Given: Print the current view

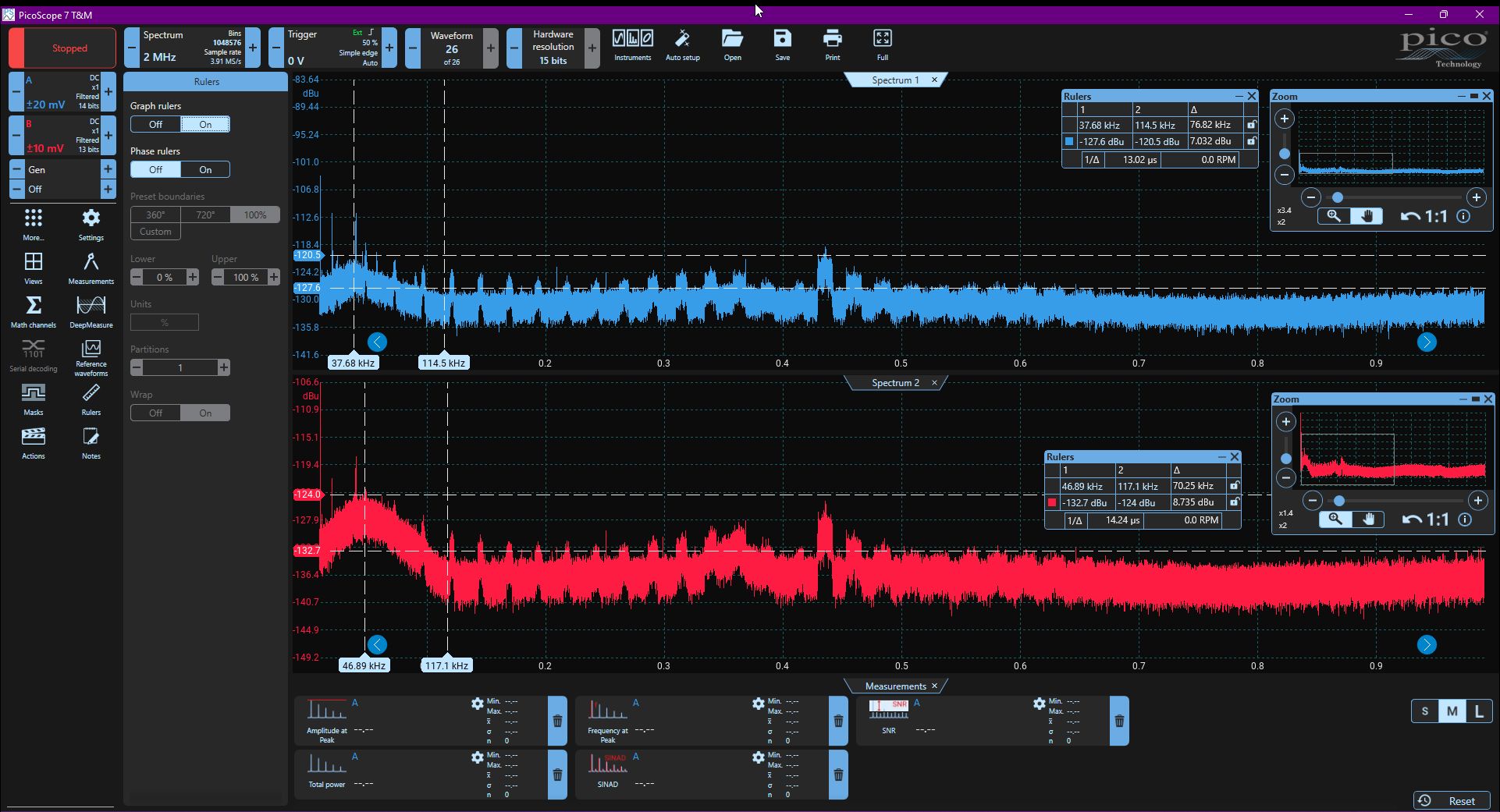Looking at the screenshot, I should pos(833,45).
